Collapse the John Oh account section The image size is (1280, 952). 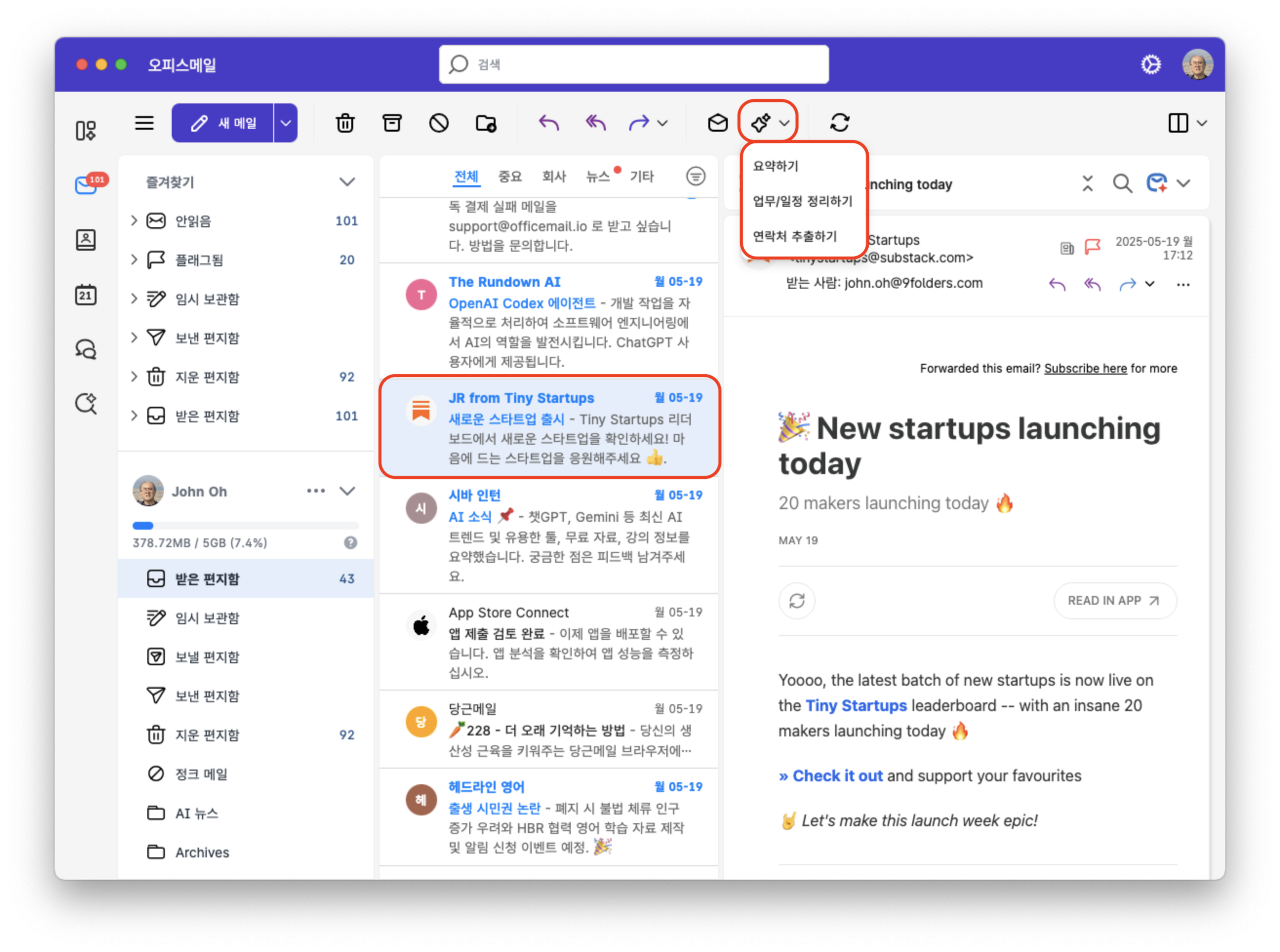pyautogui.click(x=347, y=491)
